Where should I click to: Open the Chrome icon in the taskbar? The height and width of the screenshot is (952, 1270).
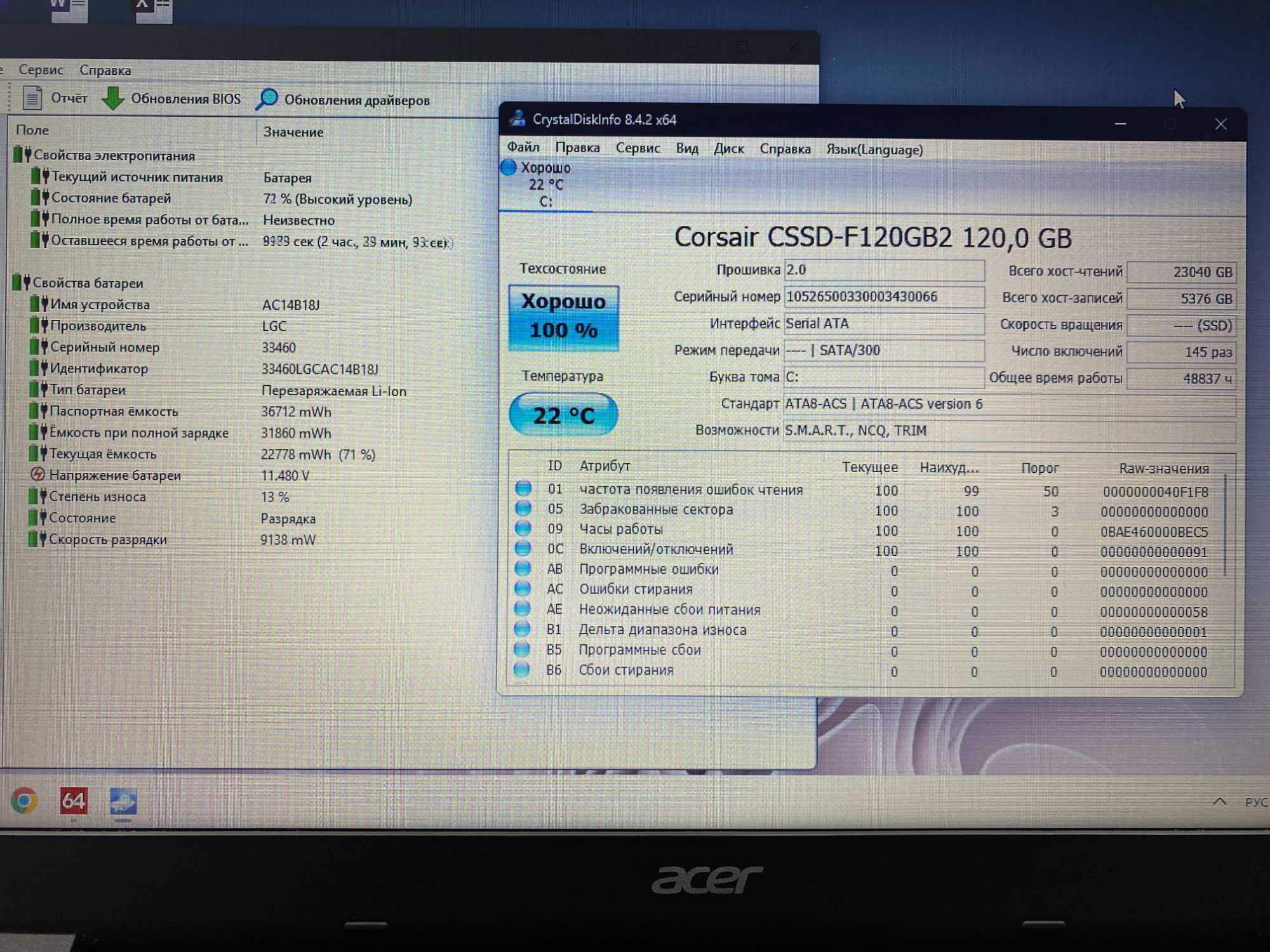click(25, 801)
